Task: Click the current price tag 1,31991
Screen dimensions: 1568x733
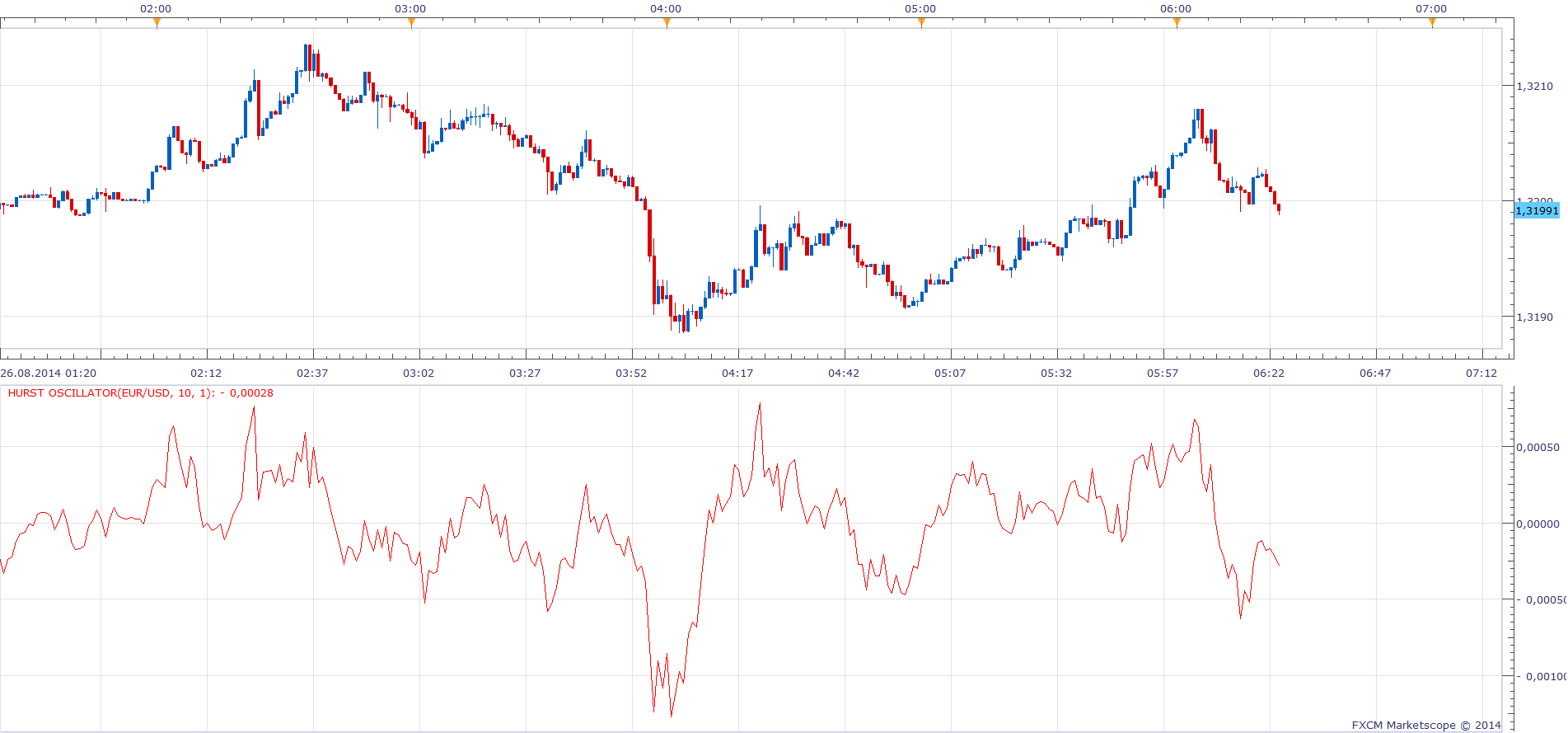Action: coord(1537,210)
